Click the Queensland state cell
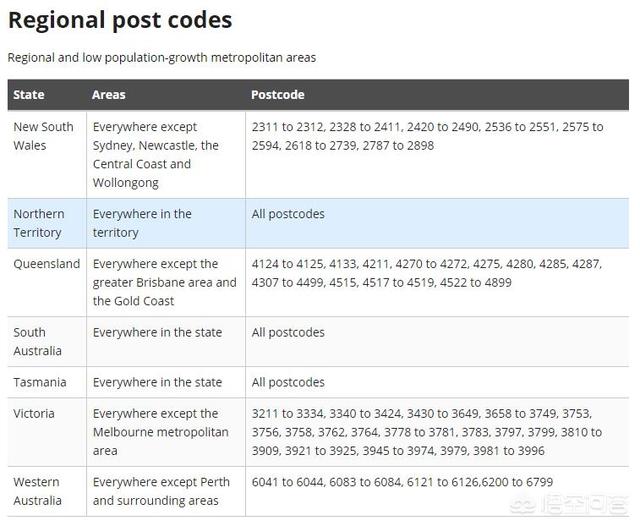 click(x=46, y=264)
